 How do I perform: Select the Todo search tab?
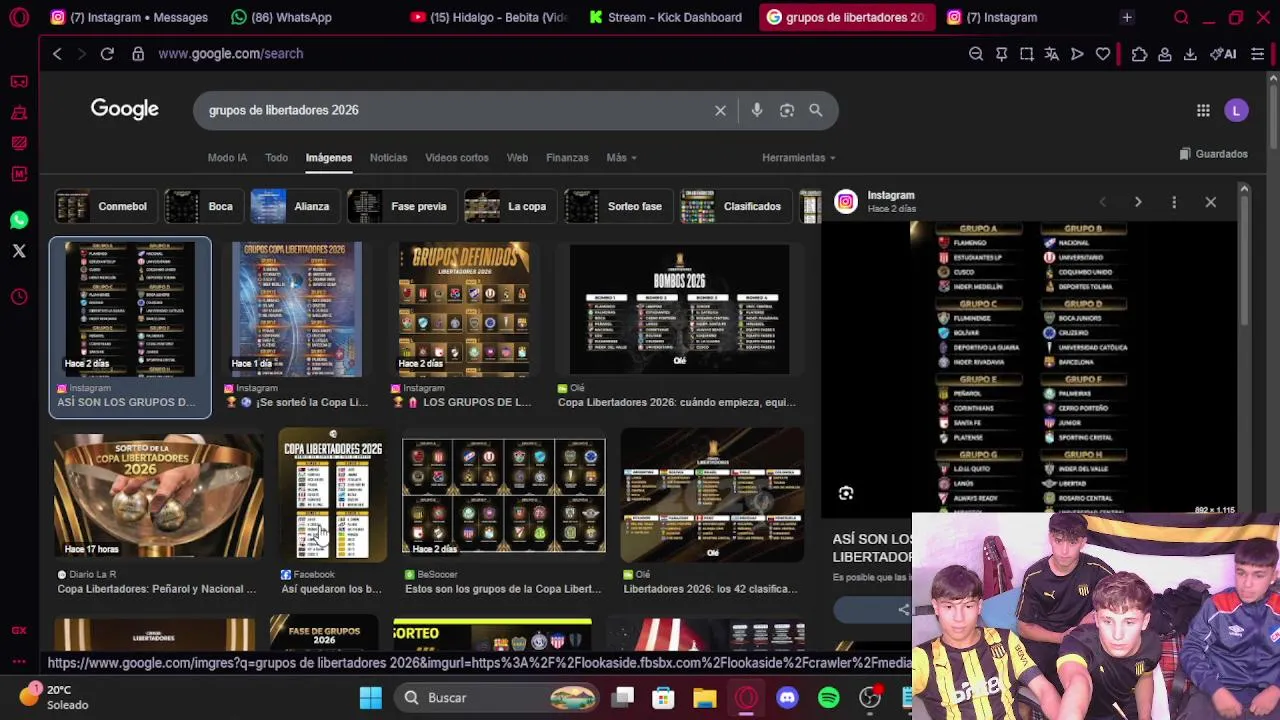pos(276,158)
